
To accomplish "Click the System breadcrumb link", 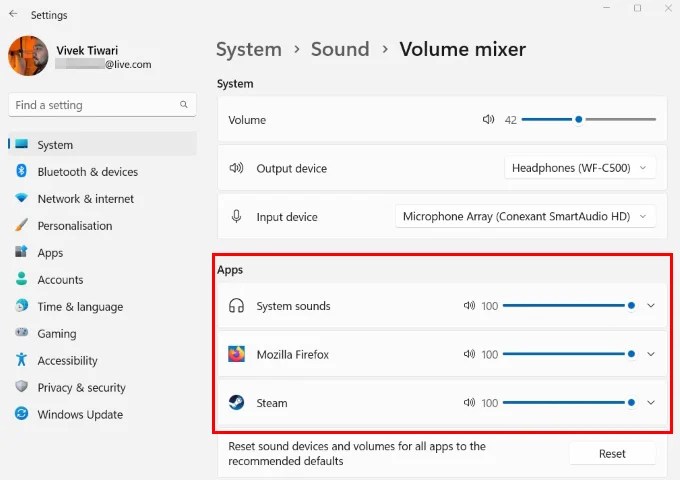I will [249, 49].
